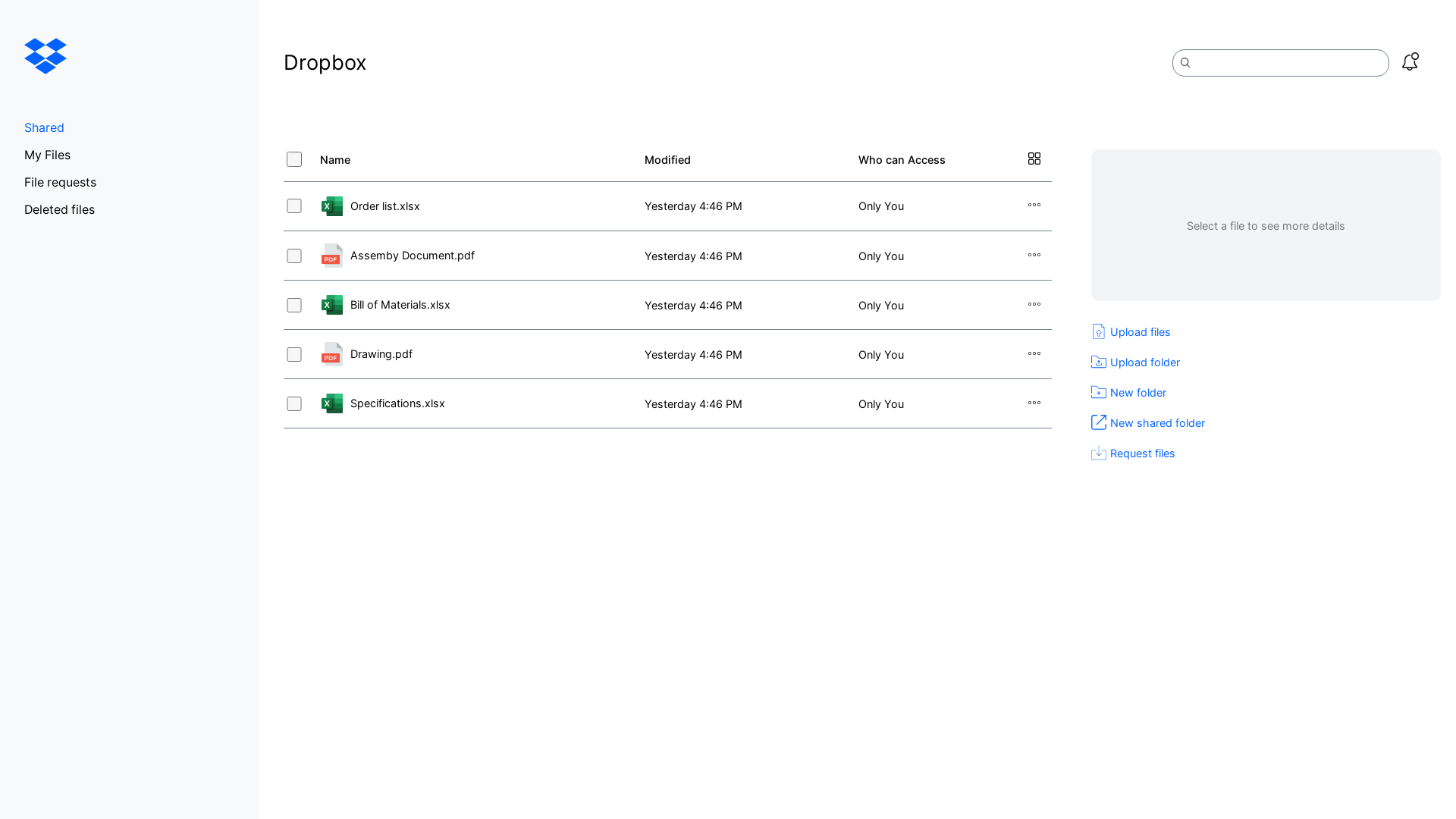
Task: Click the search magnifier icon
Action: 1185,63
